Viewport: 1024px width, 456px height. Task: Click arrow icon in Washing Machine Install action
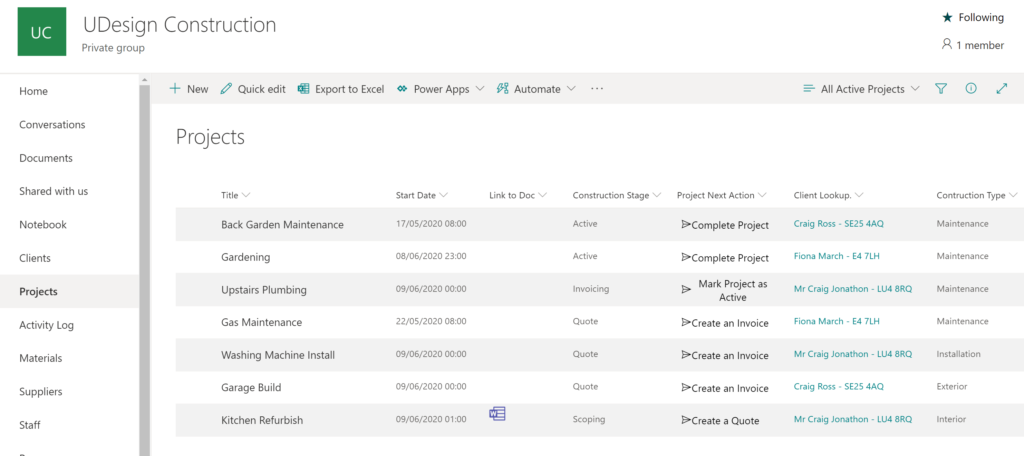pos(686,355)
